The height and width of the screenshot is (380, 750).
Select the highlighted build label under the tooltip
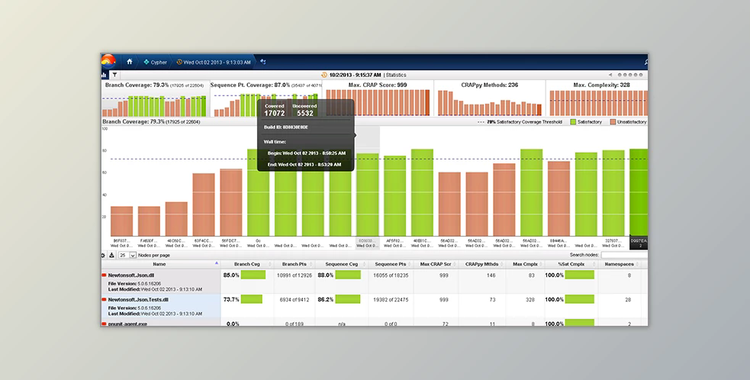[x=367, y=243]
